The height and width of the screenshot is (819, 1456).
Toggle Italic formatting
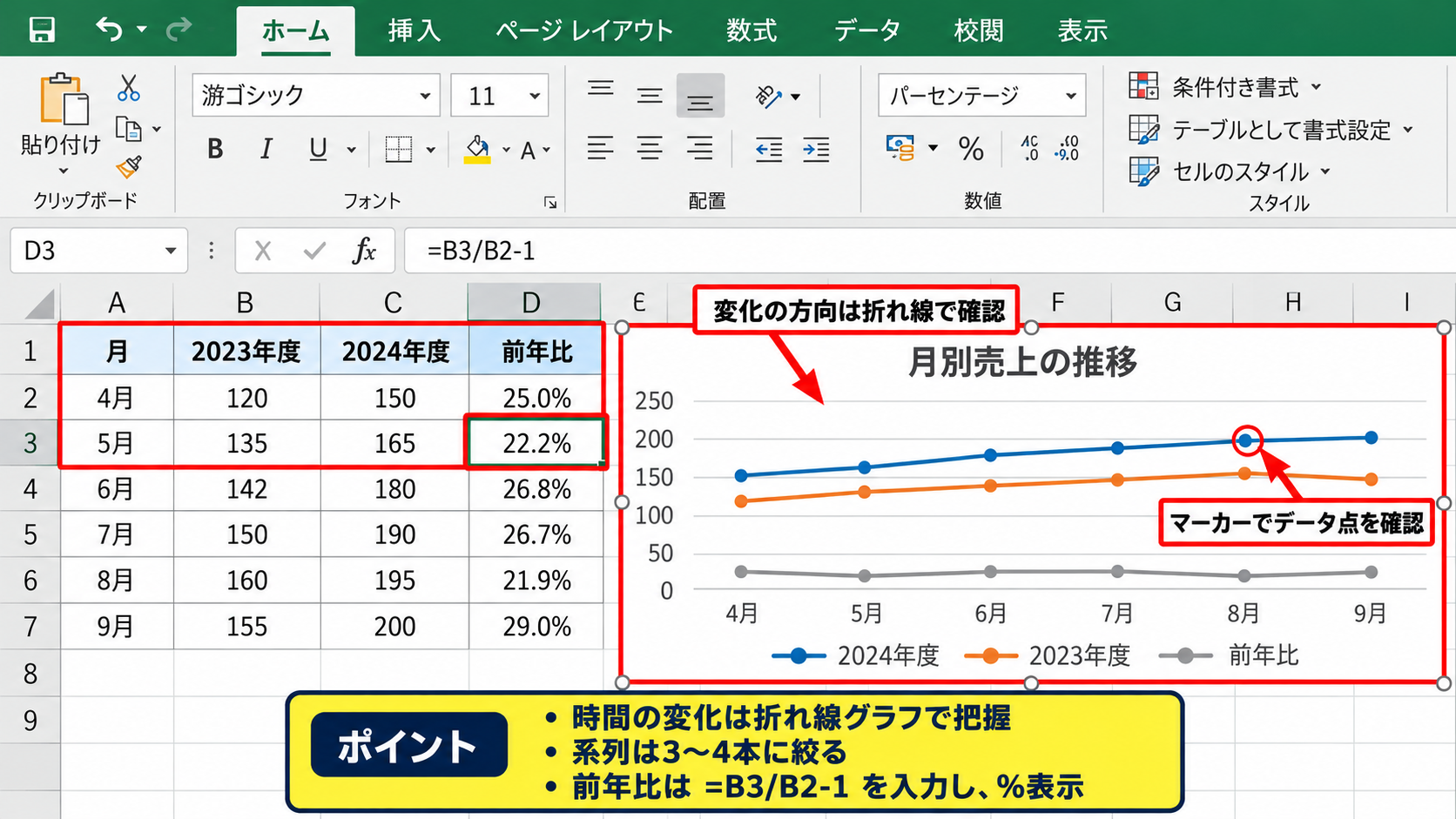(266, 150)
